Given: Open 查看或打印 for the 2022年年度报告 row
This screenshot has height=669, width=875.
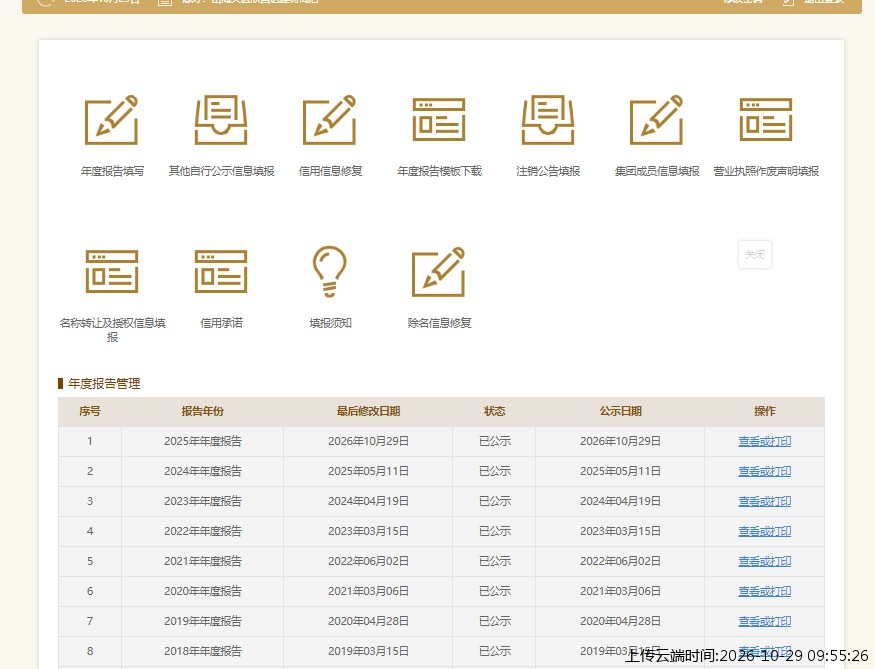Looking at the screenshot, I should [x=765, y=531].
